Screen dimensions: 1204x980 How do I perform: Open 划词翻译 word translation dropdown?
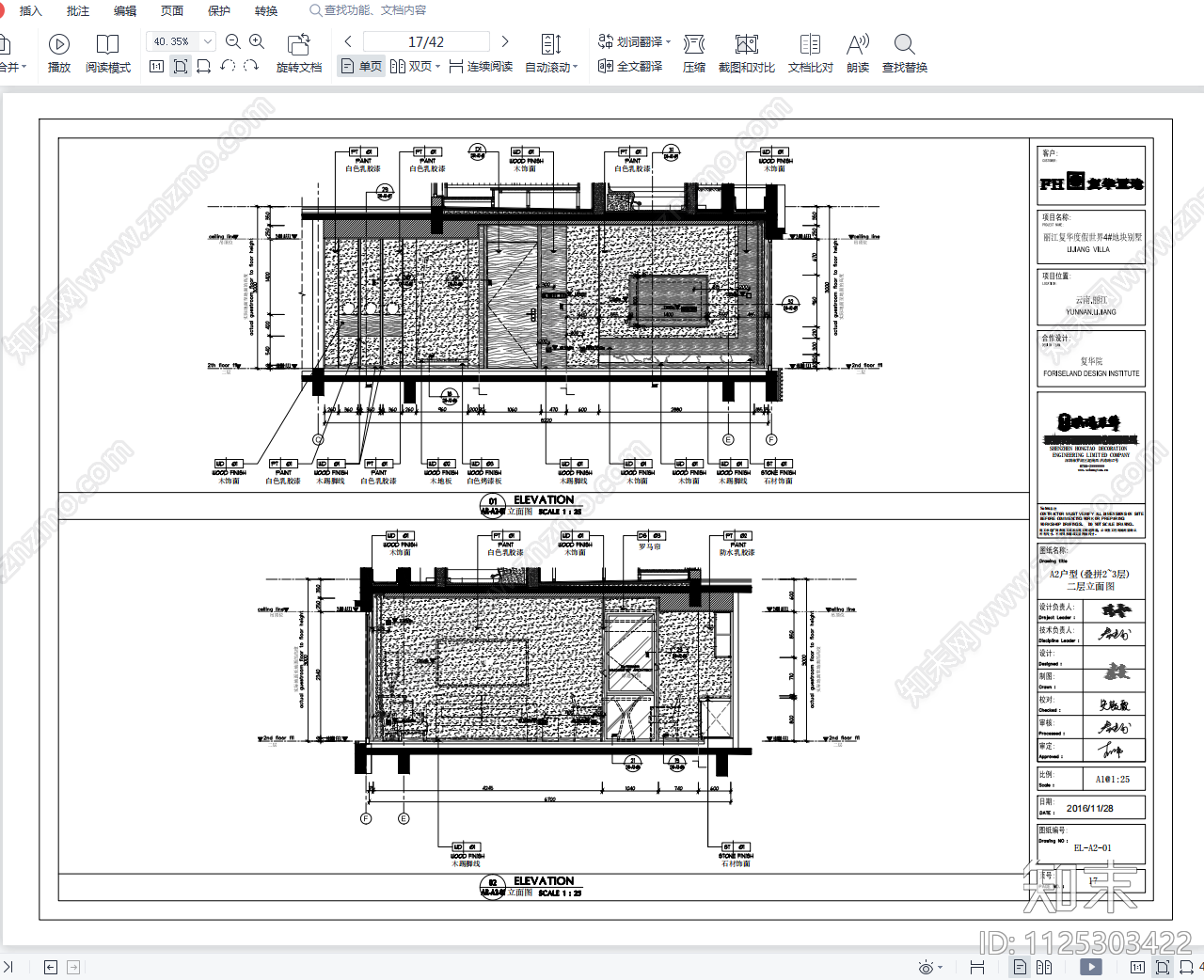point(635,41)
